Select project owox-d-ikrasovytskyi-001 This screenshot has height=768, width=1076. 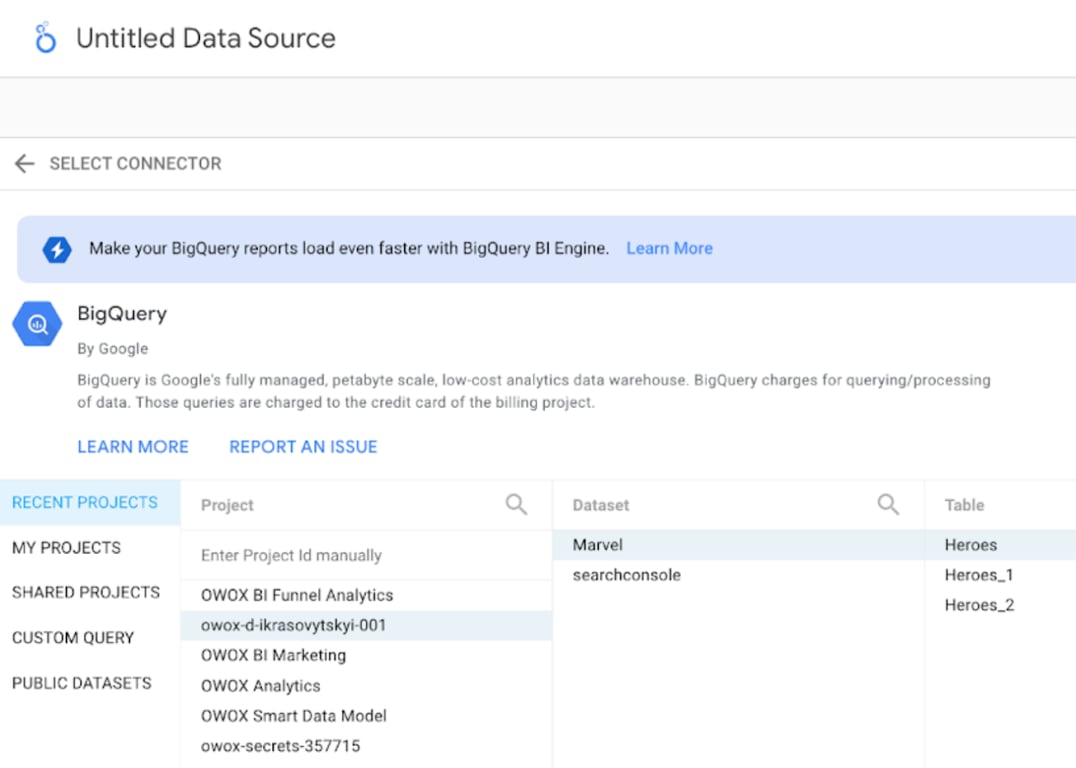tap(366, 625)
